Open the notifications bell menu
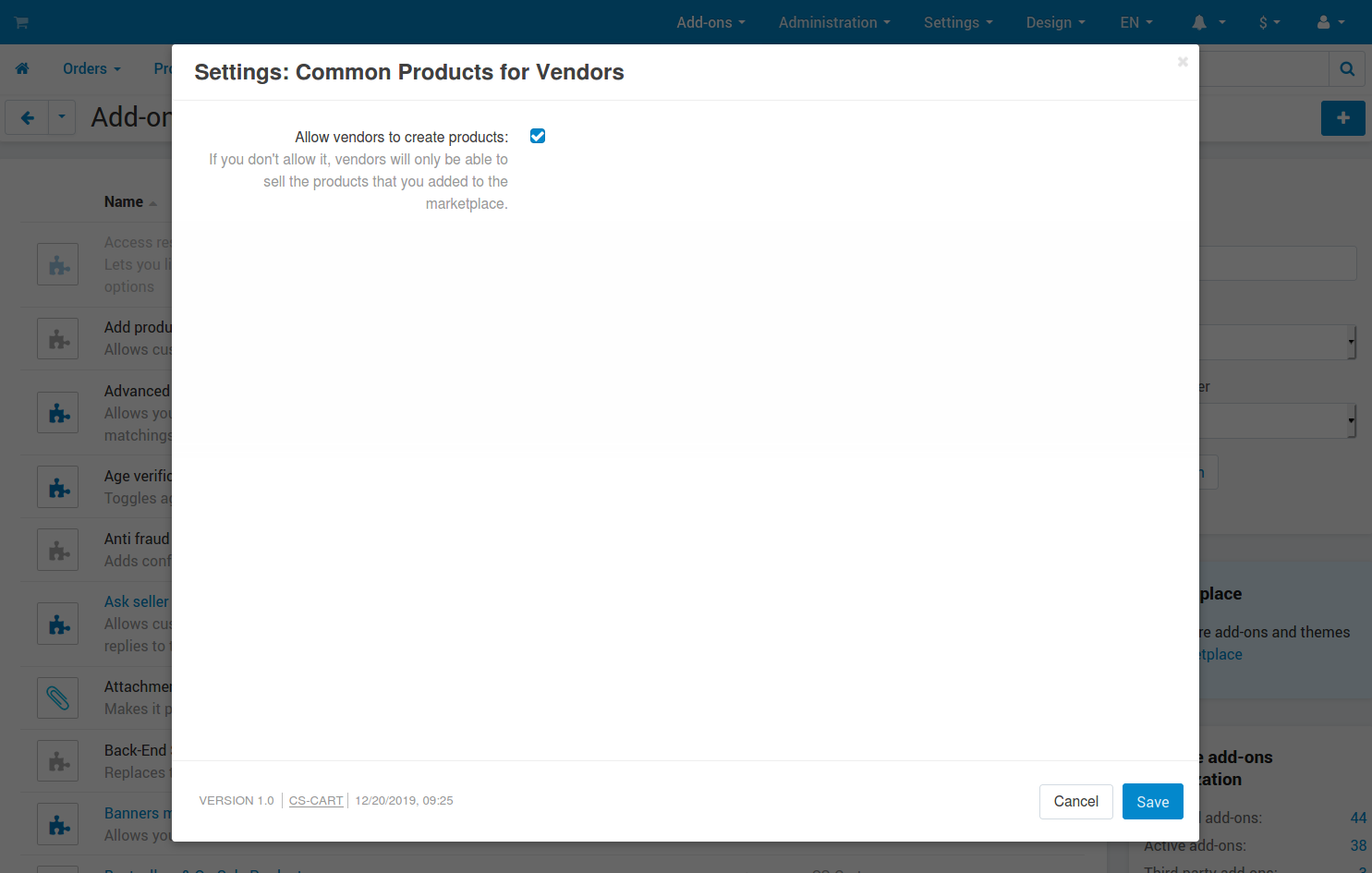Screen dimensions: 1372x873 1208,22
